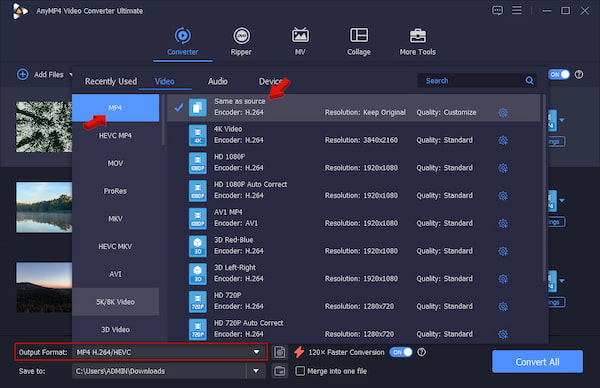Select 3D Video format category

116,329
